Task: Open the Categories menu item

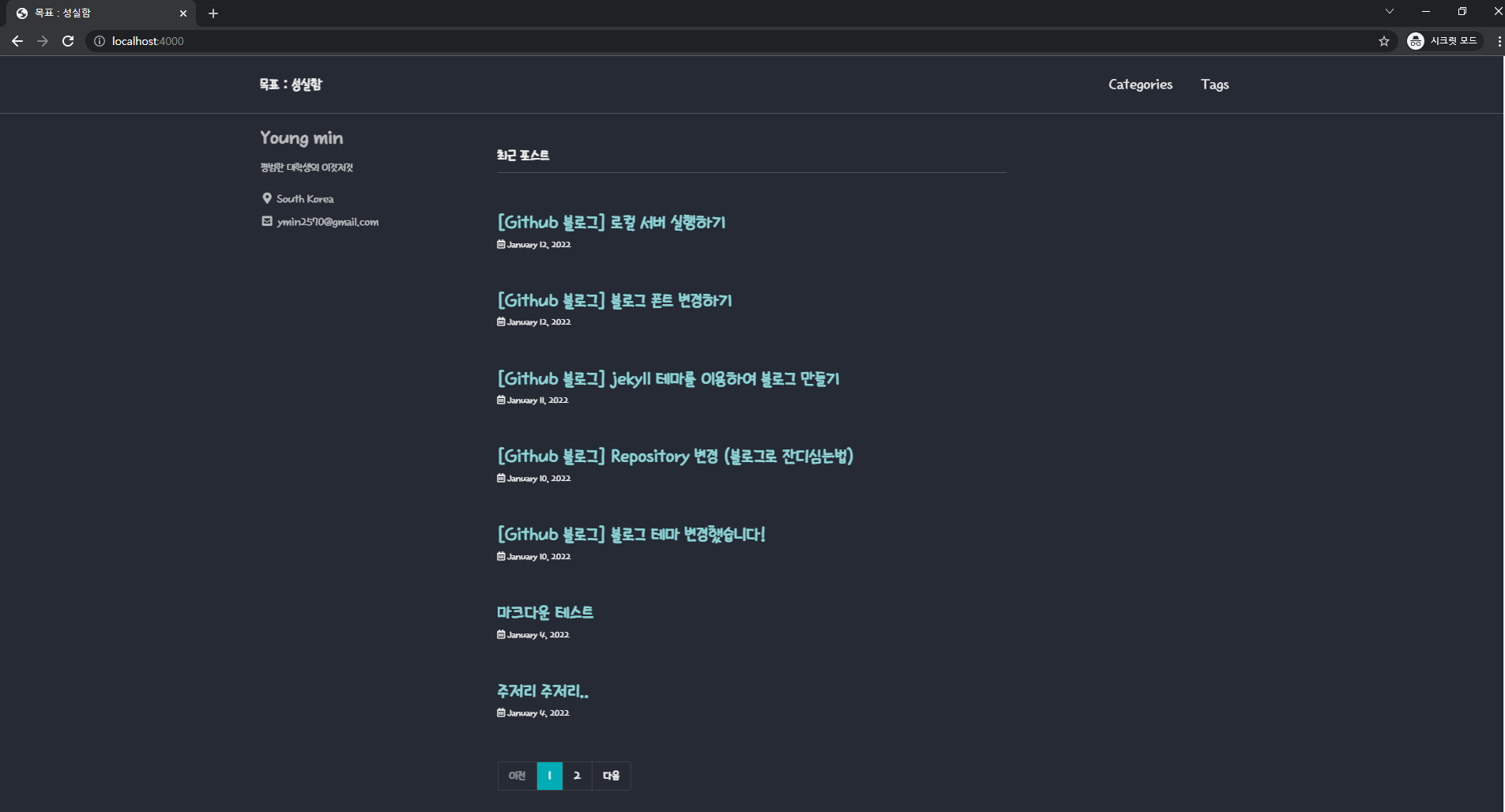Action: click(x=1140, y=85)
